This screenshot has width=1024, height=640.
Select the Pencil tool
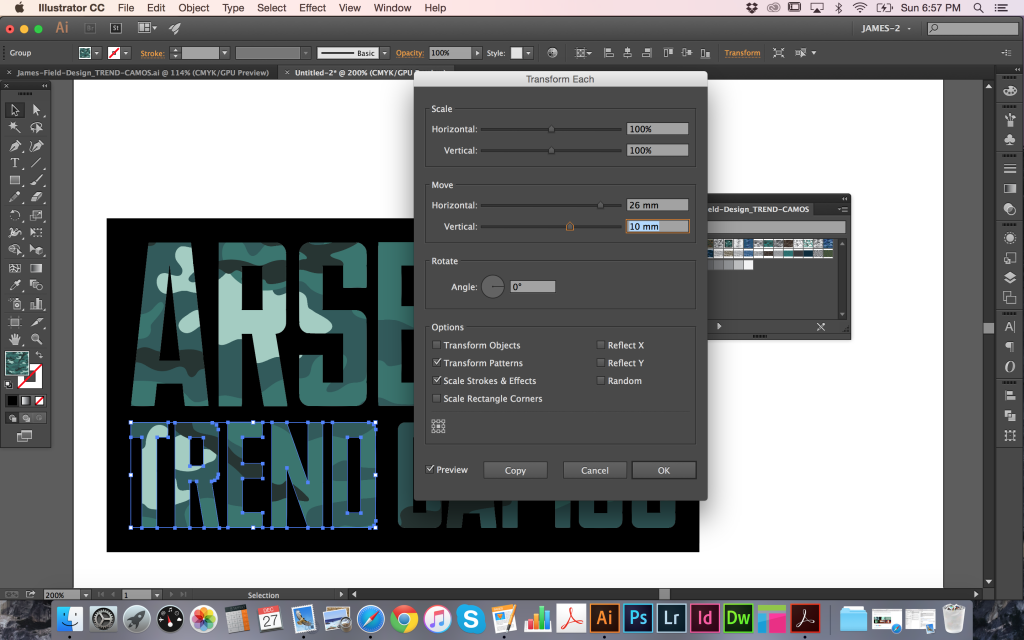pos(14,197)
